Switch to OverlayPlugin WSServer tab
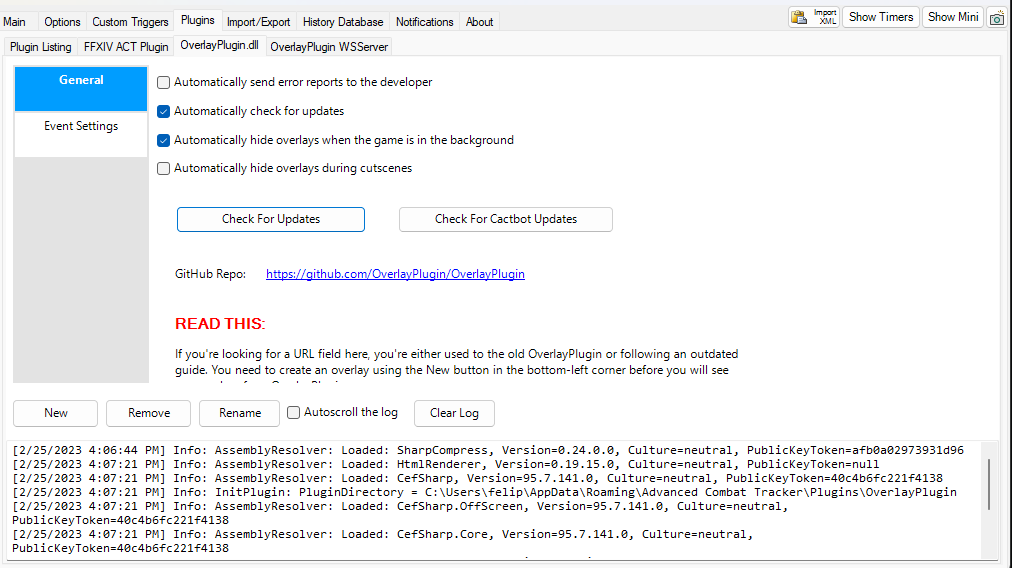 point(328,47)
